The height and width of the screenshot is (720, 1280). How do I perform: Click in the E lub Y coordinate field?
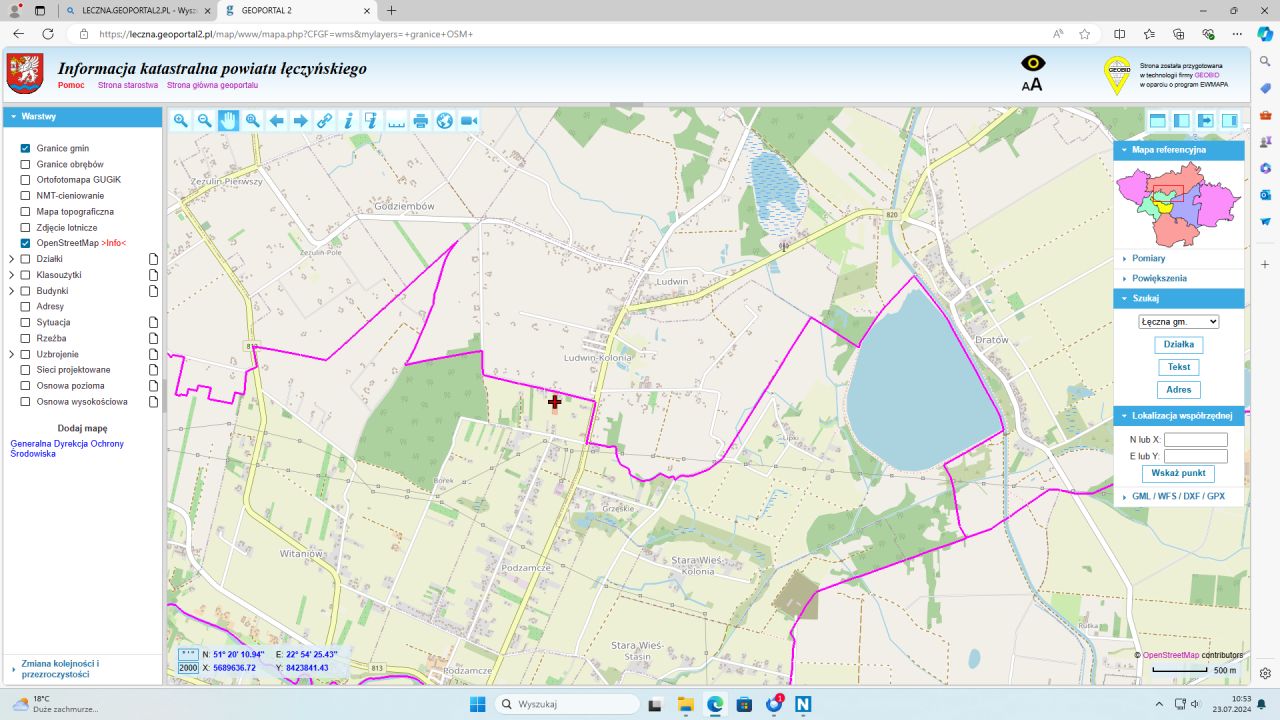1196,456
